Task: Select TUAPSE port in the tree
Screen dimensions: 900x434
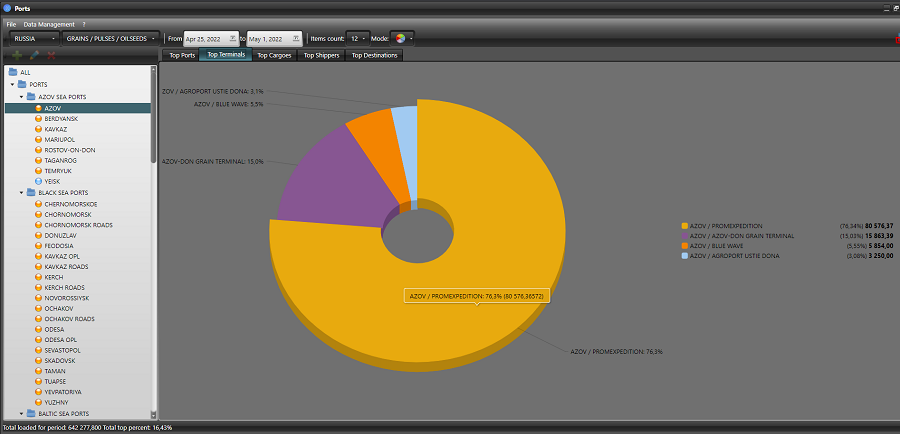Action: pos(56,381)
